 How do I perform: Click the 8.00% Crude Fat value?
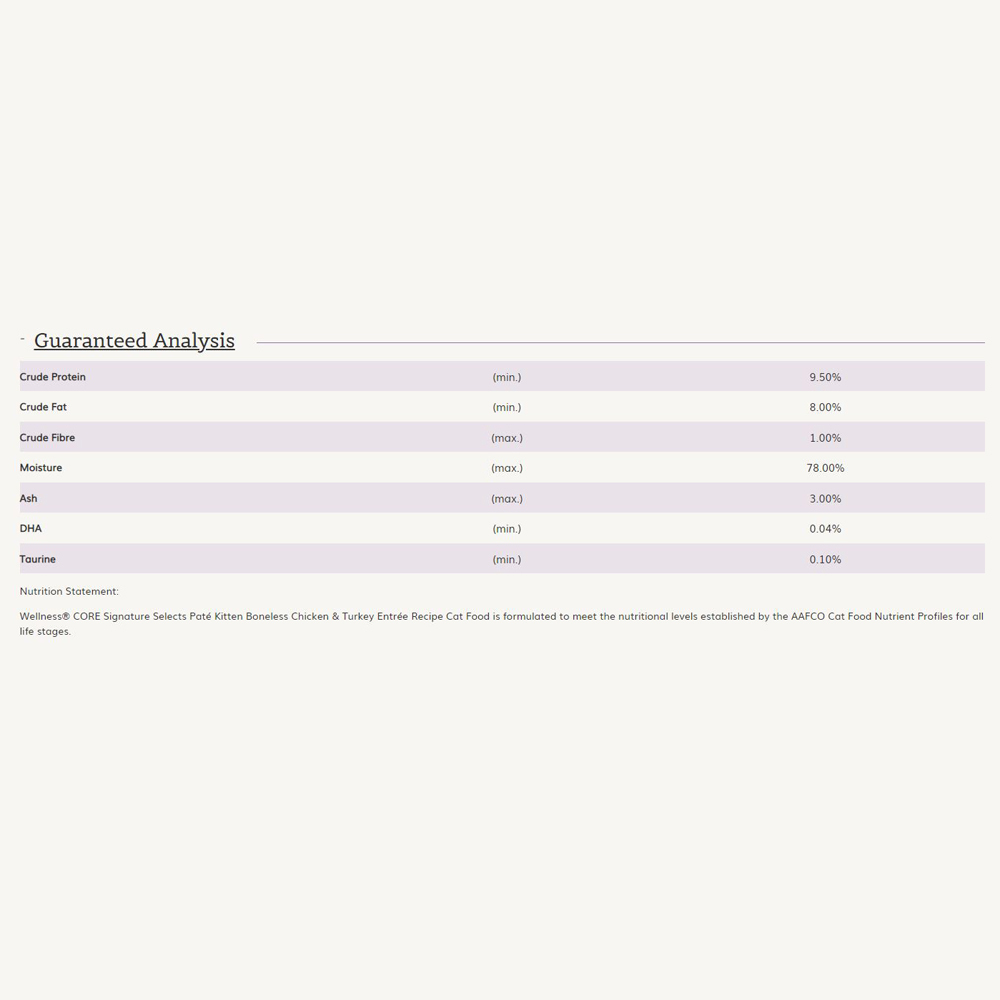825,407
